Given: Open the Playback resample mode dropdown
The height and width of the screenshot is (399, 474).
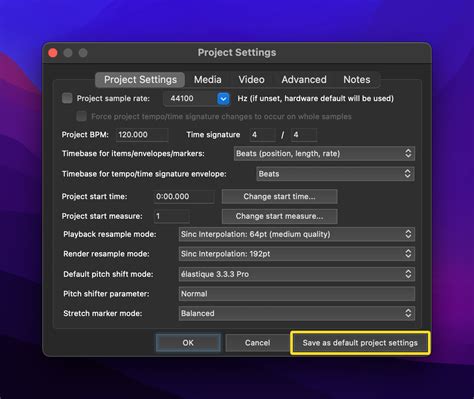Looking at the screenshot, I should pos(297,234).
